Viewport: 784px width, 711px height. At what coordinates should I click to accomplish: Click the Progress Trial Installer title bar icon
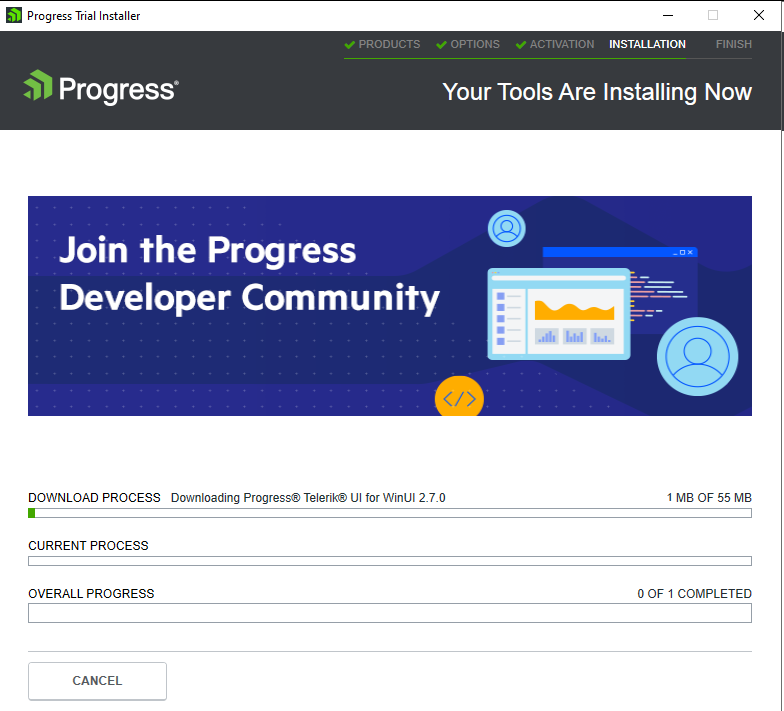click(x=14, y=16)
